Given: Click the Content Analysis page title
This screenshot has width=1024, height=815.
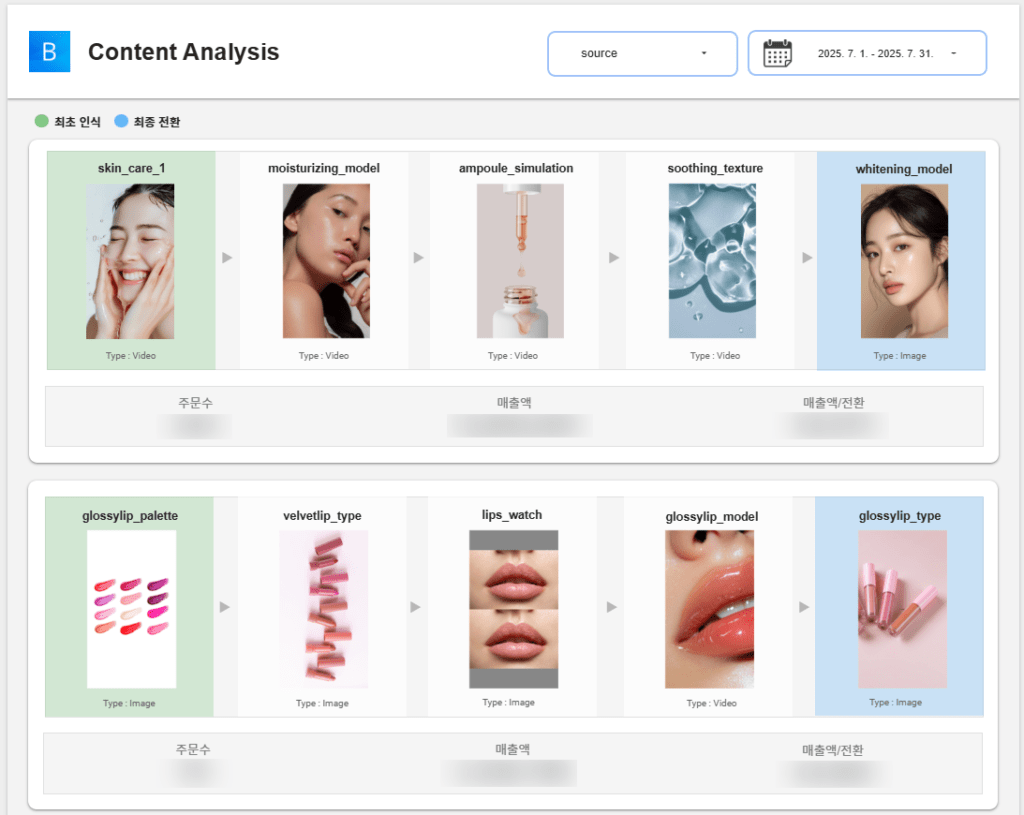Looking at the screenshot, I should click(x=183, y=52).
